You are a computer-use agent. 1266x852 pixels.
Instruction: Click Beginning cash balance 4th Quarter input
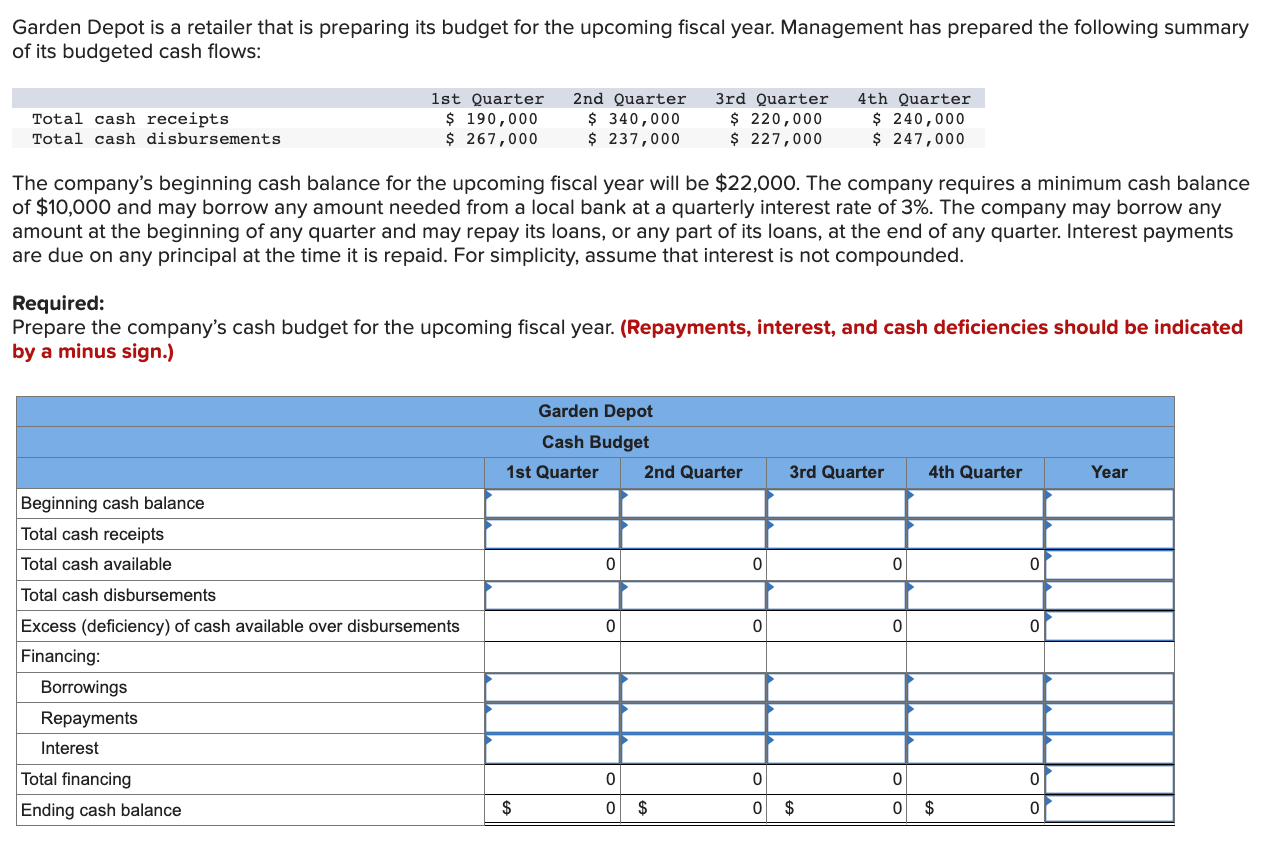coord(975,503)
